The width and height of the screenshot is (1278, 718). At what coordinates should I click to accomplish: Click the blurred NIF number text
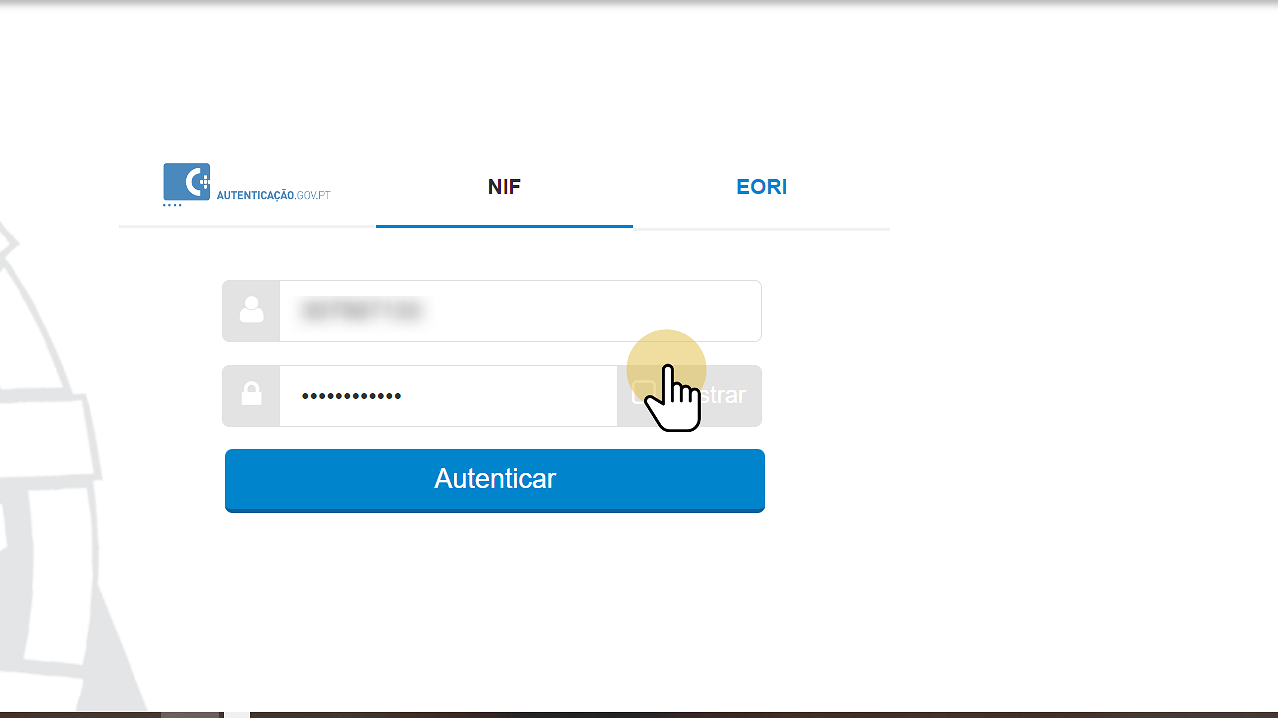[x=362, y=311]
